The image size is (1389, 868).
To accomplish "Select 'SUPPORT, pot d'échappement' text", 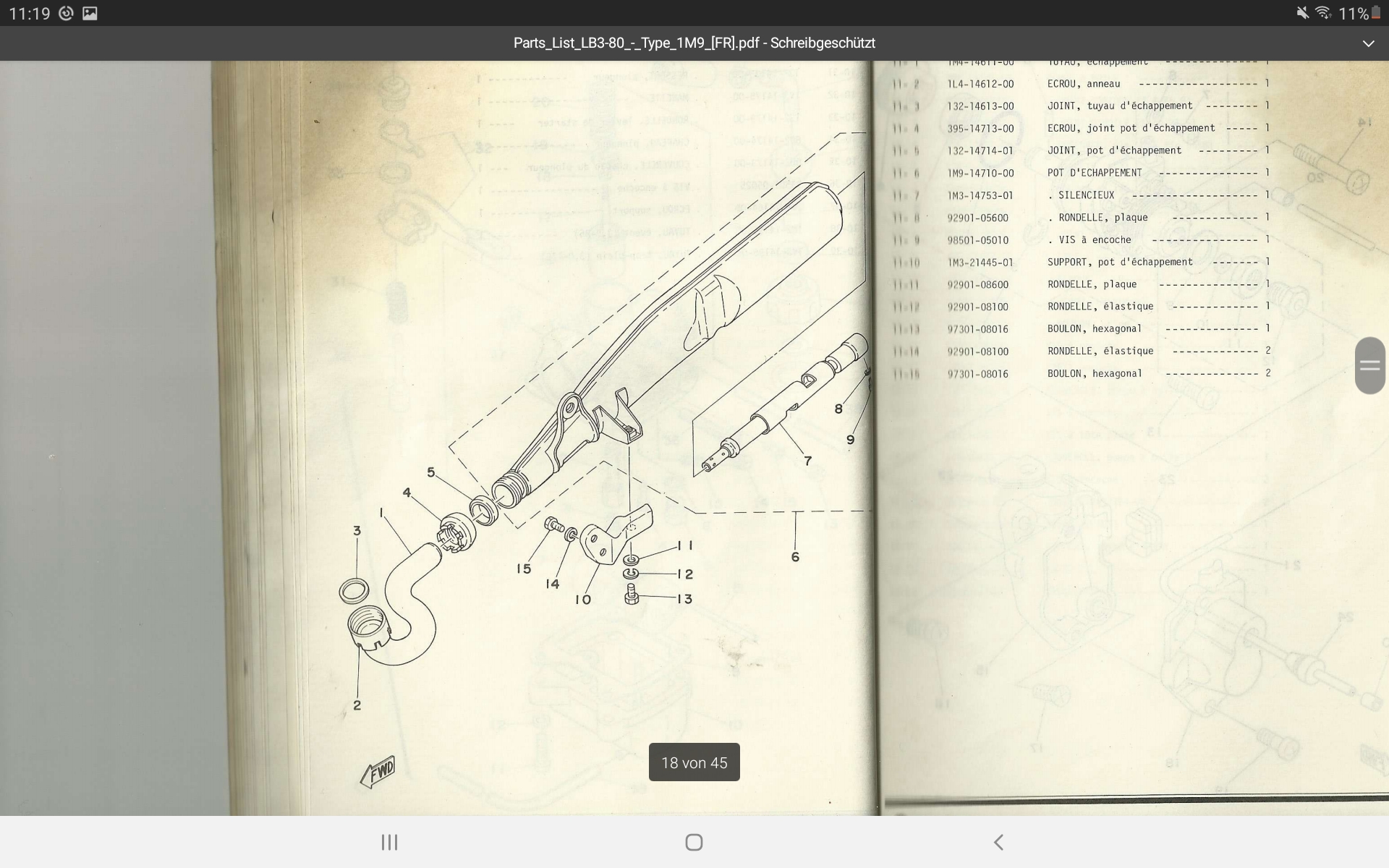I will (x=1120, y=262).
